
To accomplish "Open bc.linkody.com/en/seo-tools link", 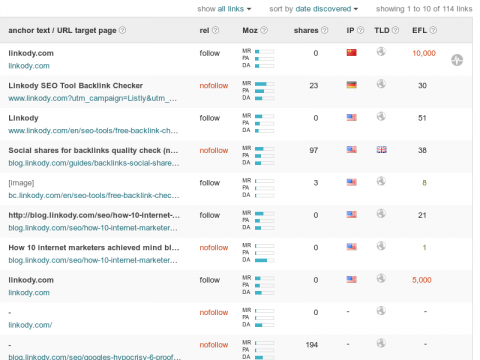I will pyautogui.click(x=94, y=195).
